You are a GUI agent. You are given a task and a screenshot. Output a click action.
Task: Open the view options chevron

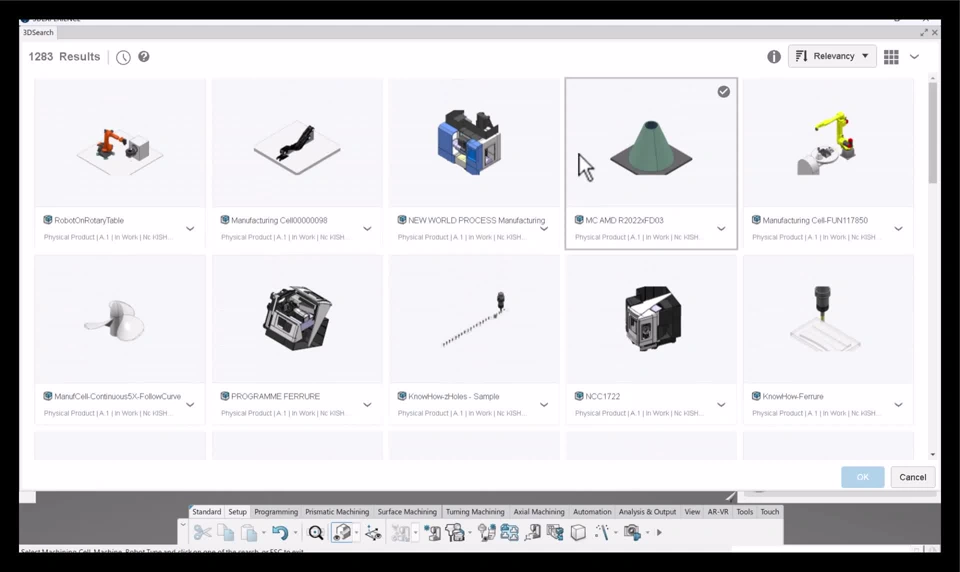coord(914,56)
